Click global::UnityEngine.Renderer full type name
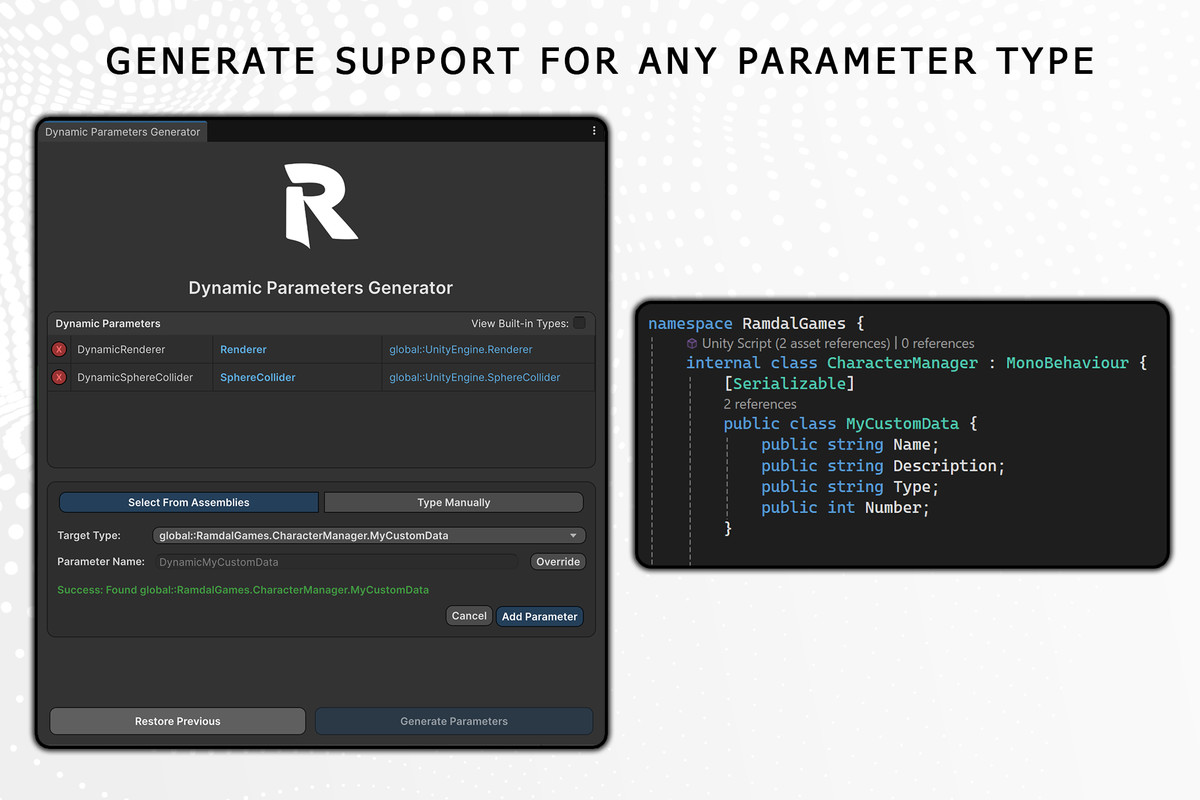This screenshot has height=800, width=1200. tap(461, 350)
